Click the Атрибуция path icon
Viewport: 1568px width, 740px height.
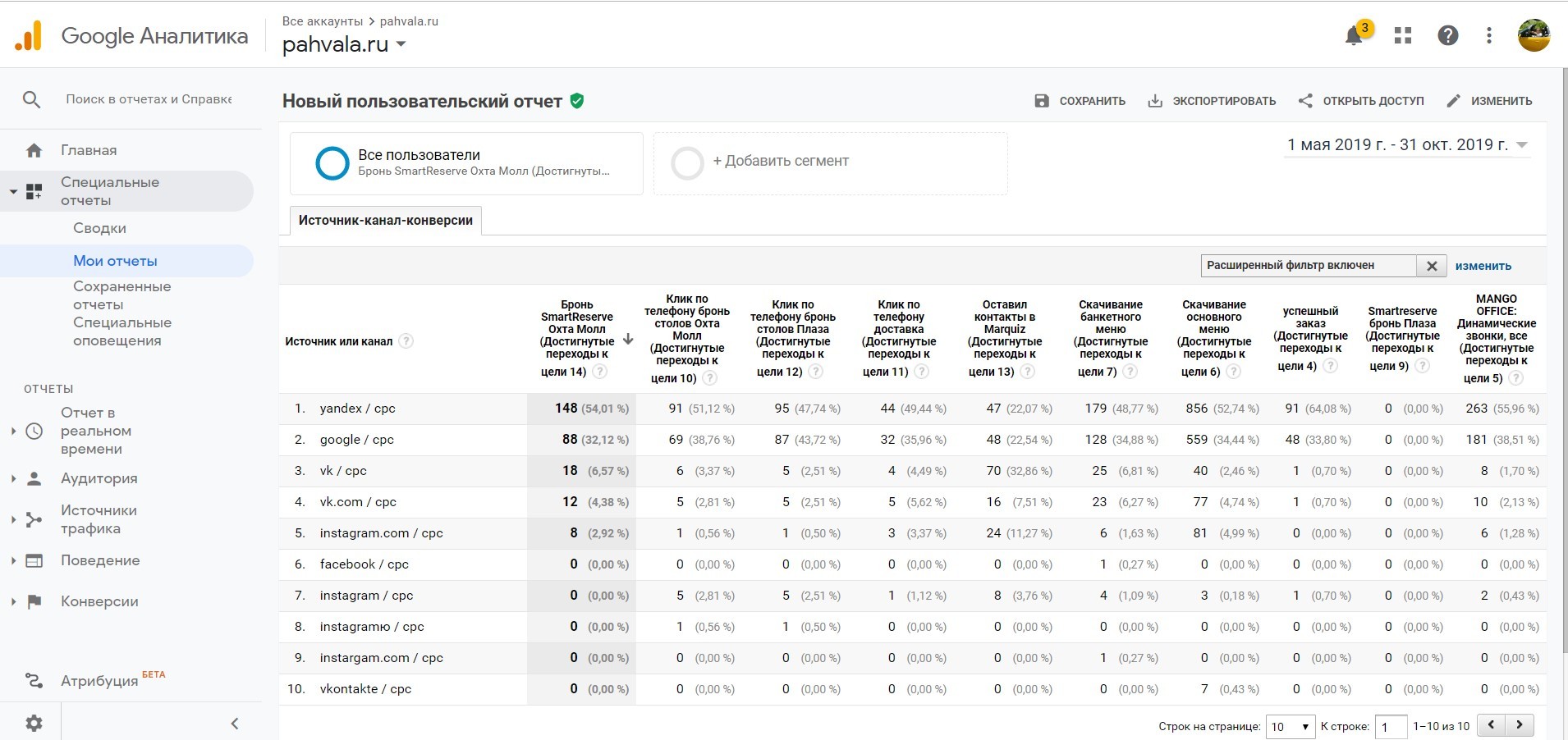click(34, 680)
